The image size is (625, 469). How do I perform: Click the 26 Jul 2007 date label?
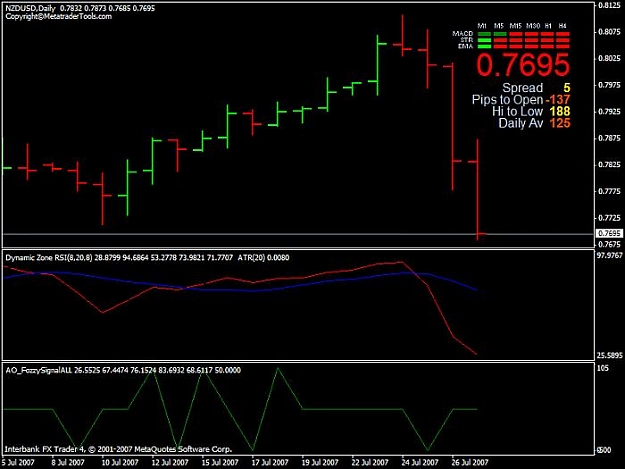click(x=470, y=463)
